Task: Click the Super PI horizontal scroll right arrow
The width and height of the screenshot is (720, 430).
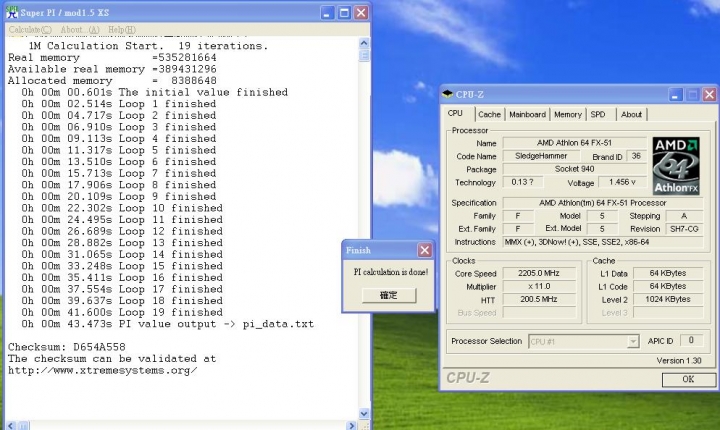Action: point(352,425)
